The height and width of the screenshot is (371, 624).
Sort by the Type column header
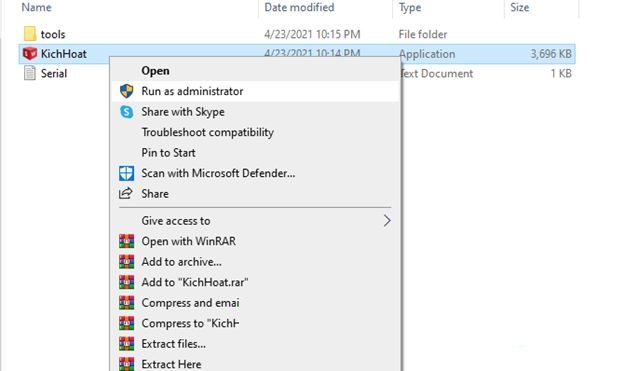410,7
